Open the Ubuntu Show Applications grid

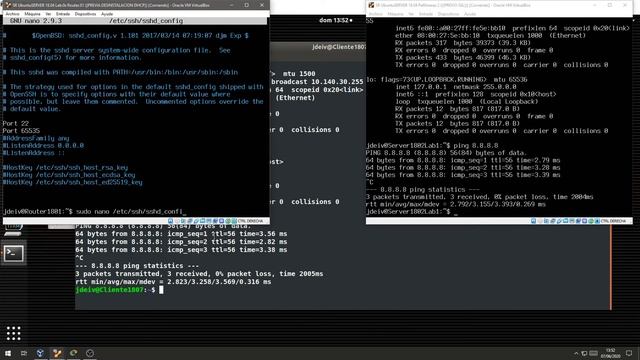click(x=13, y=333)
